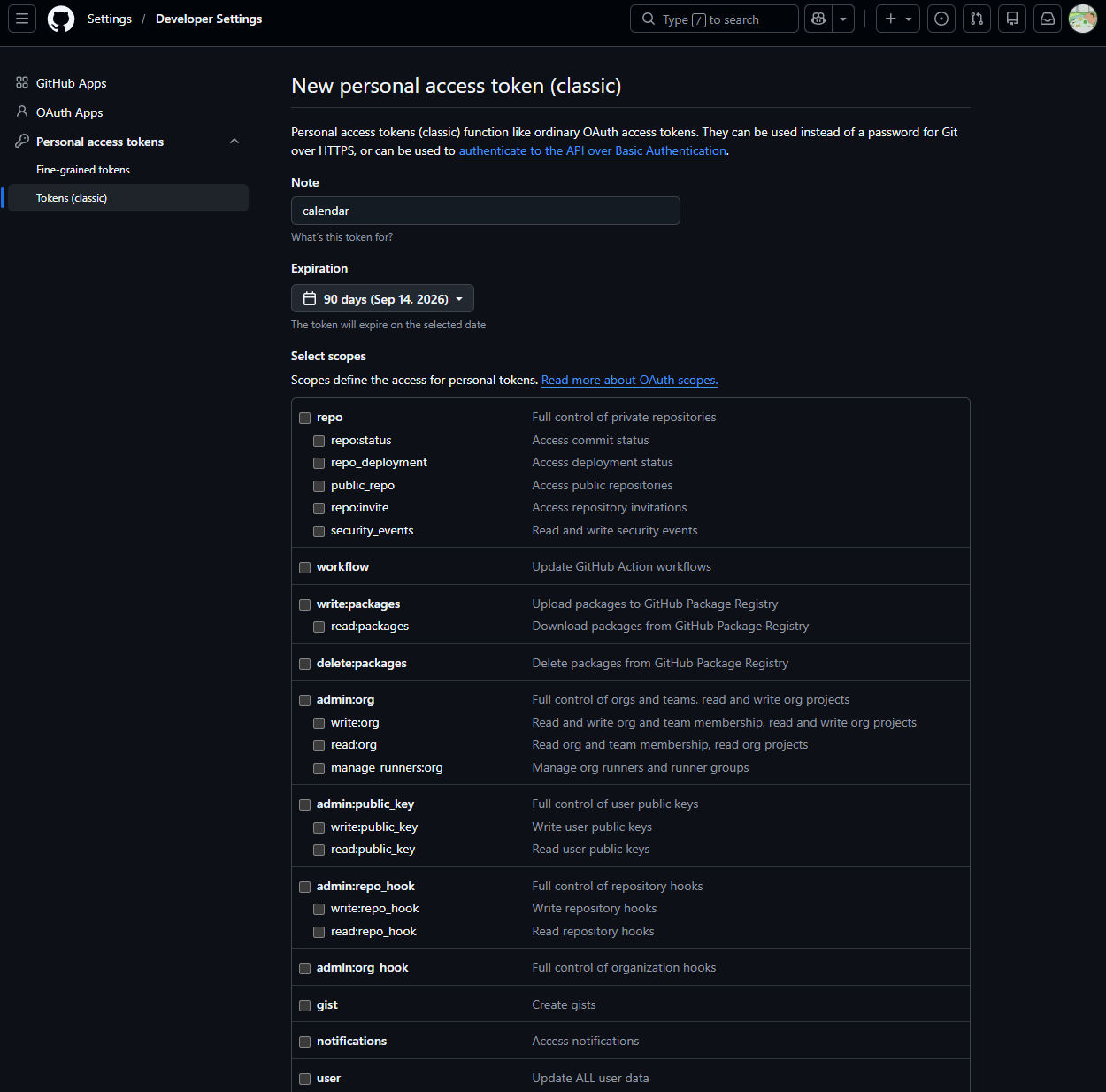1106x1092 pixels.
Task: Open Copilot chat icon in header
Action: click(818, 19)
